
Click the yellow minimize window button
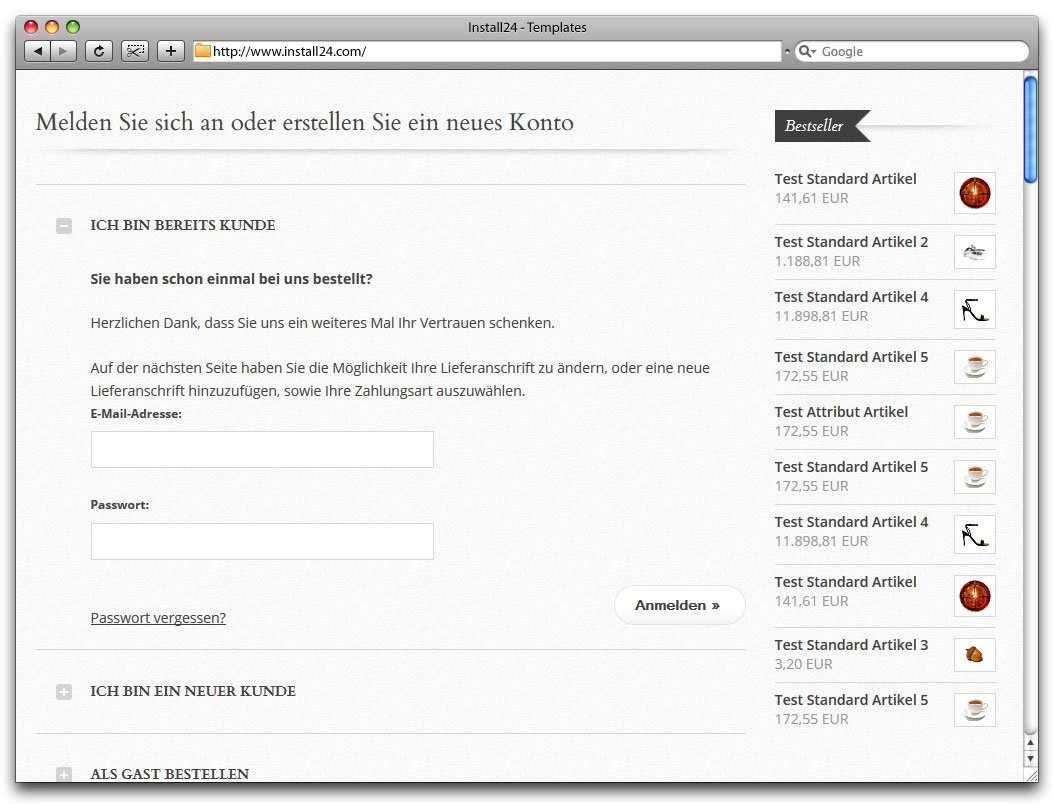tap(52, 27)
